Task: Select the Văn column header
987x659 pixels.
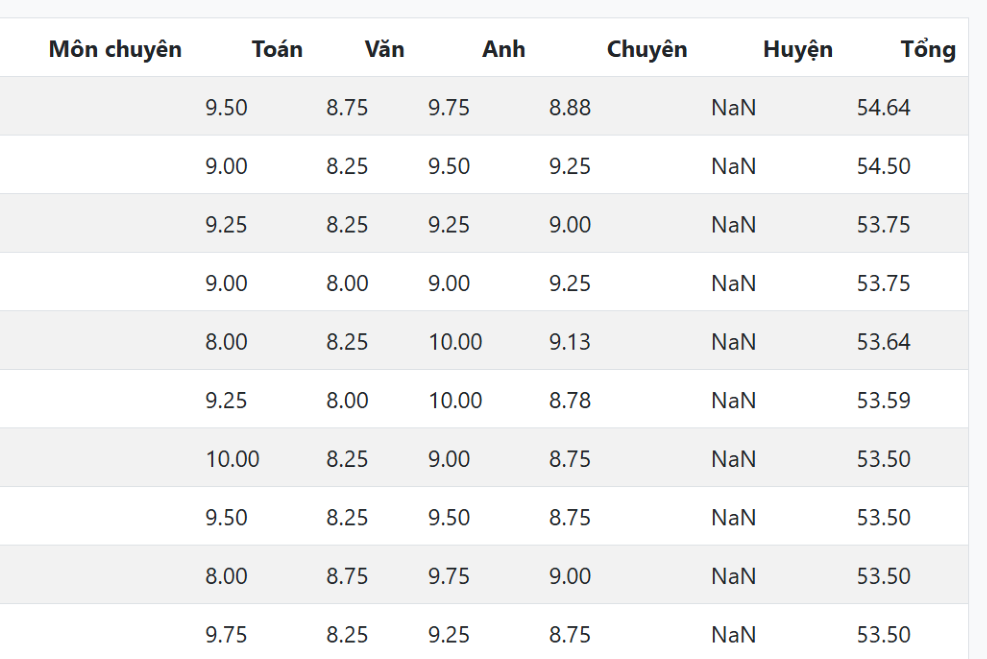Action: click(x=385, y=49)
